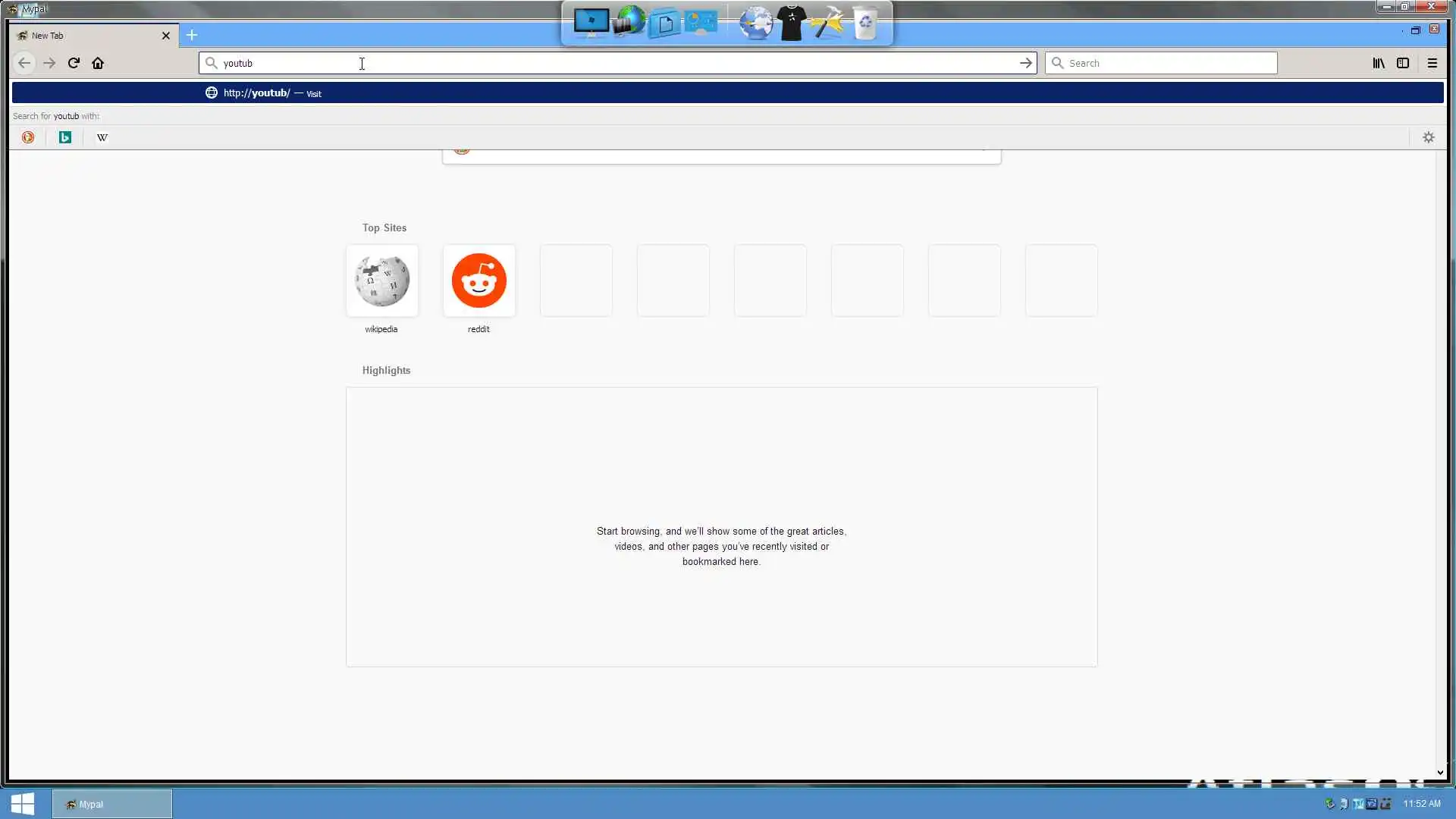Viewport: 1456px width, 819px height.
Task: Click Mypal taskbar button
Action: click(x=111, y=804)
